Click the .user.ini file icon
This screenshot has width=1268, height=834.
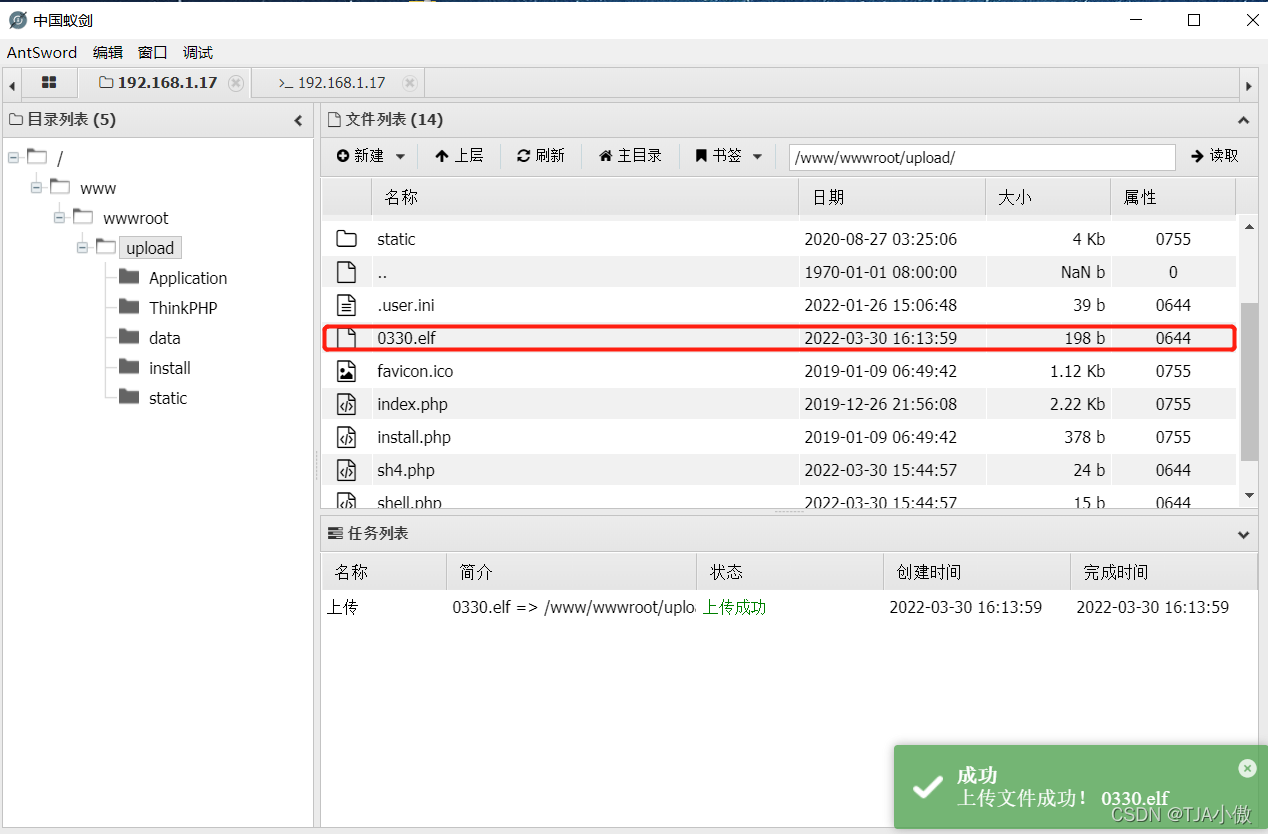(346, 305)
